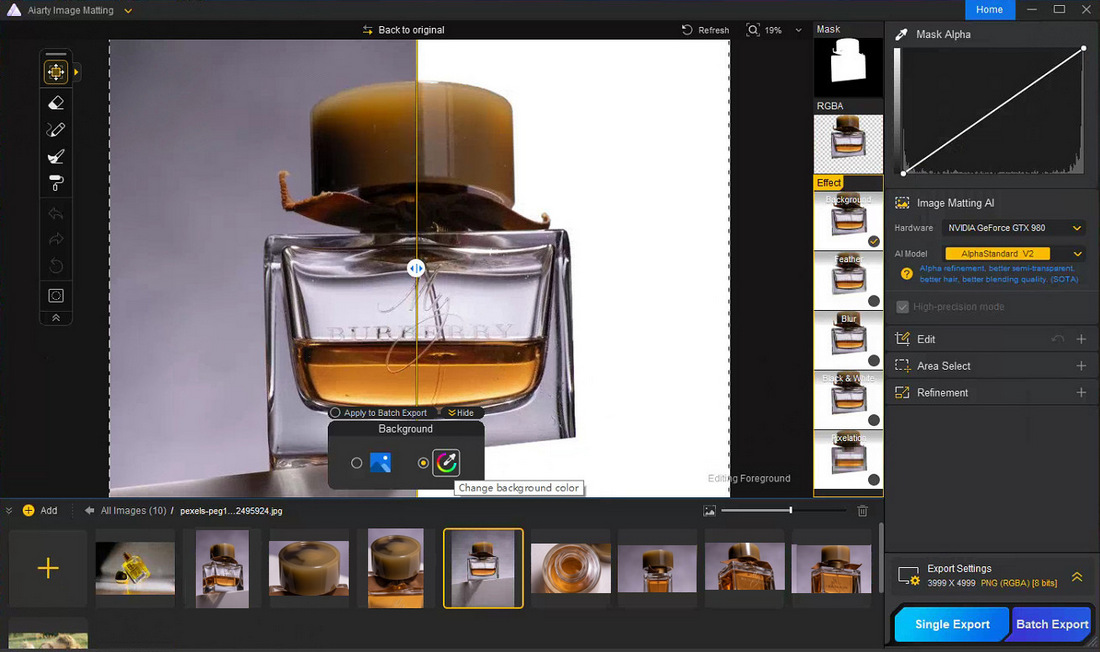Expand the Area Select section
1100x652 pixels.
(1081, 366)
